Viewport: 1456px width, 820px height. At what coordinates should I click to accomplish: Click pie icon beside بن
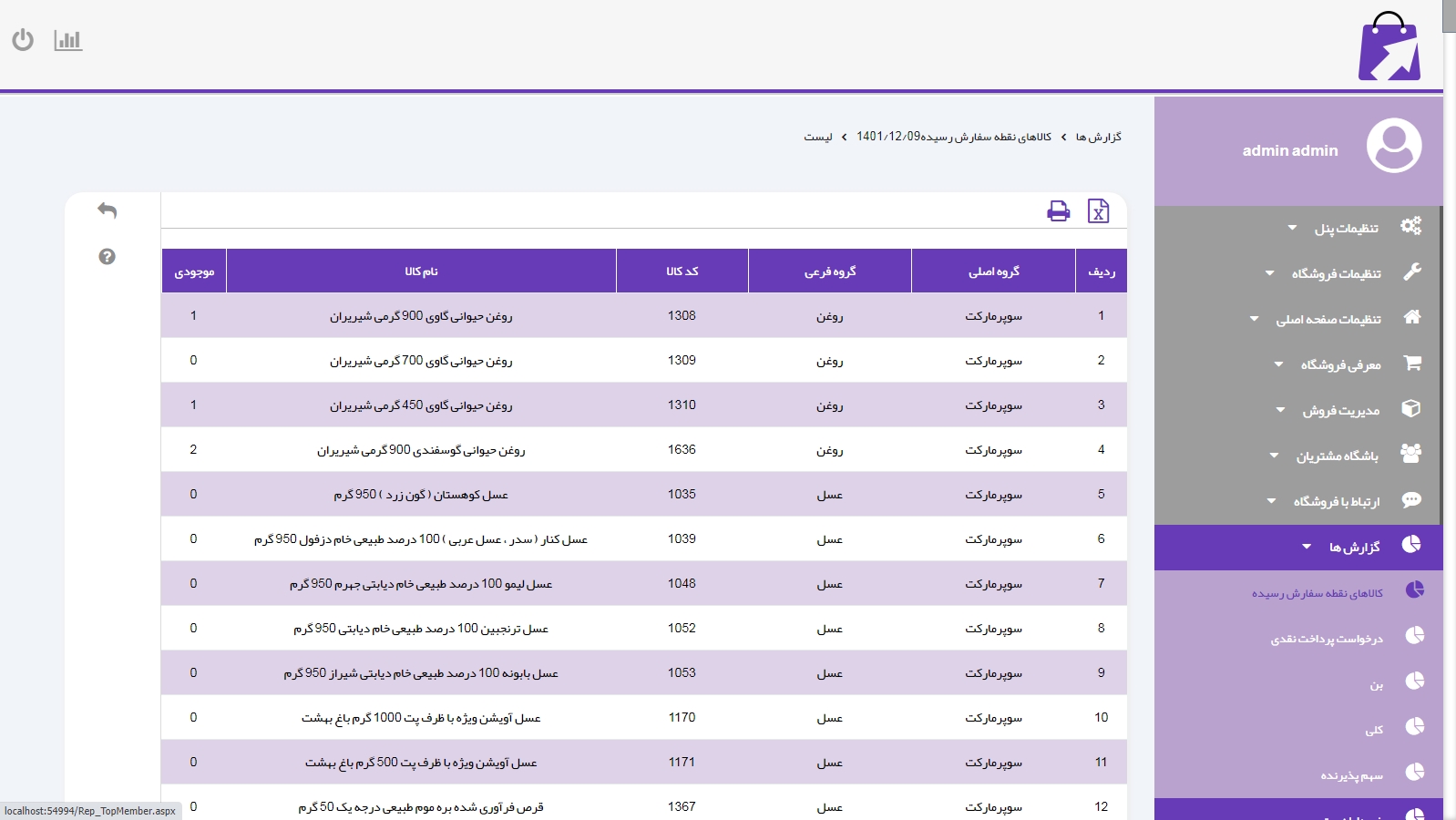click(x=1415, y=682)
